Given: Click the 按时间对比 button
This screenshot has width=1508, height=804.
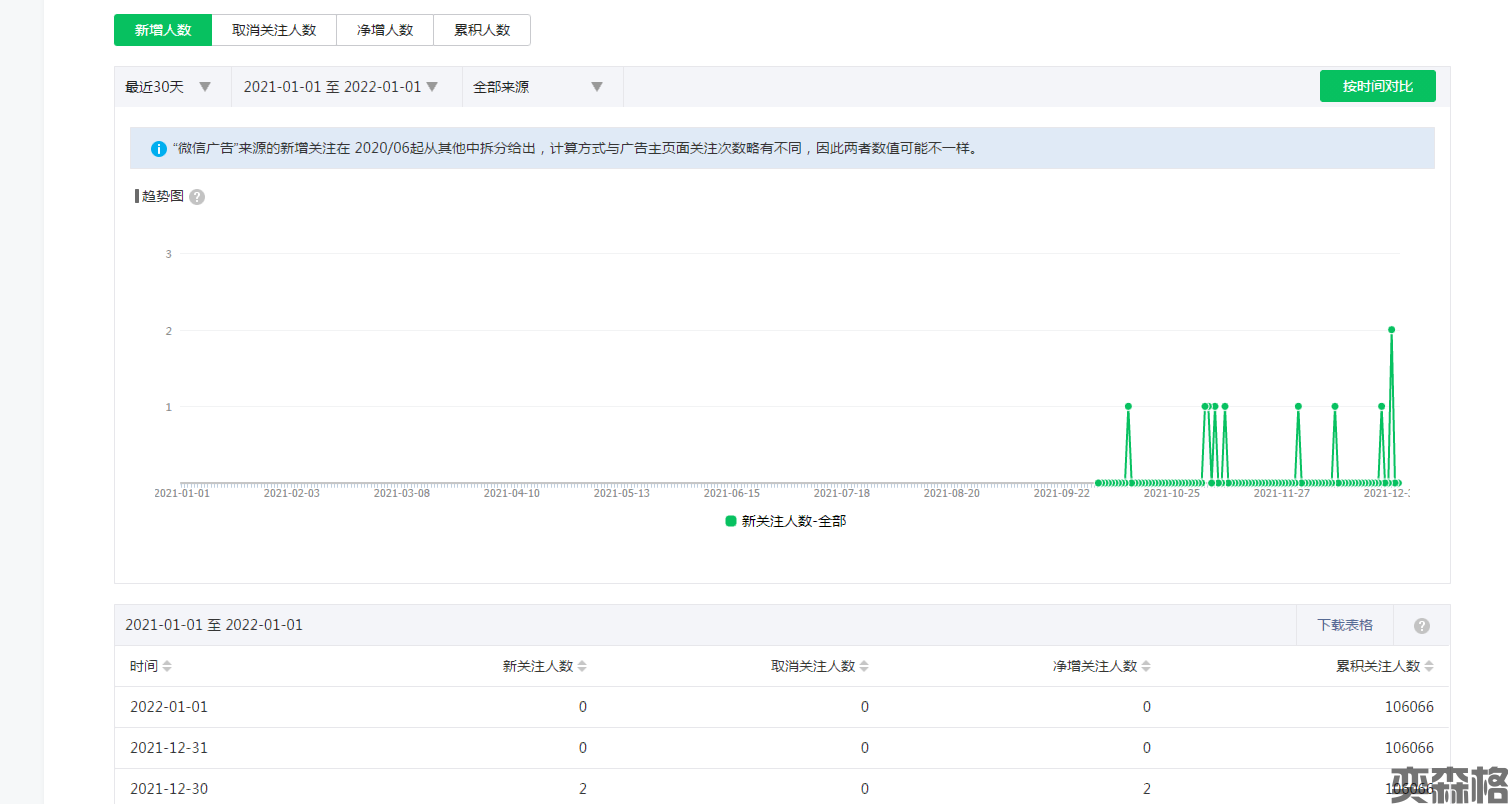Looking at the screenshot, I should click(1377, 86).
